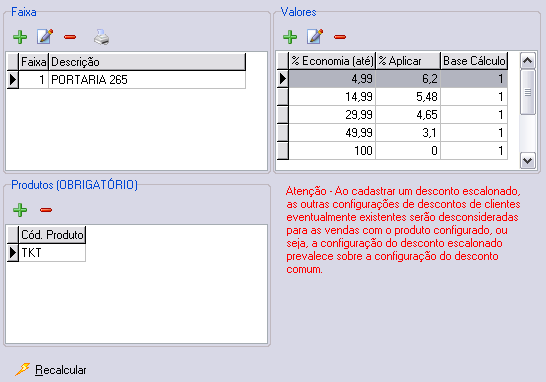Image resolution: width=546 pixels, height=382 pixels.
Task: Add a new entry in Valores
Action: (x=290, y=37)
